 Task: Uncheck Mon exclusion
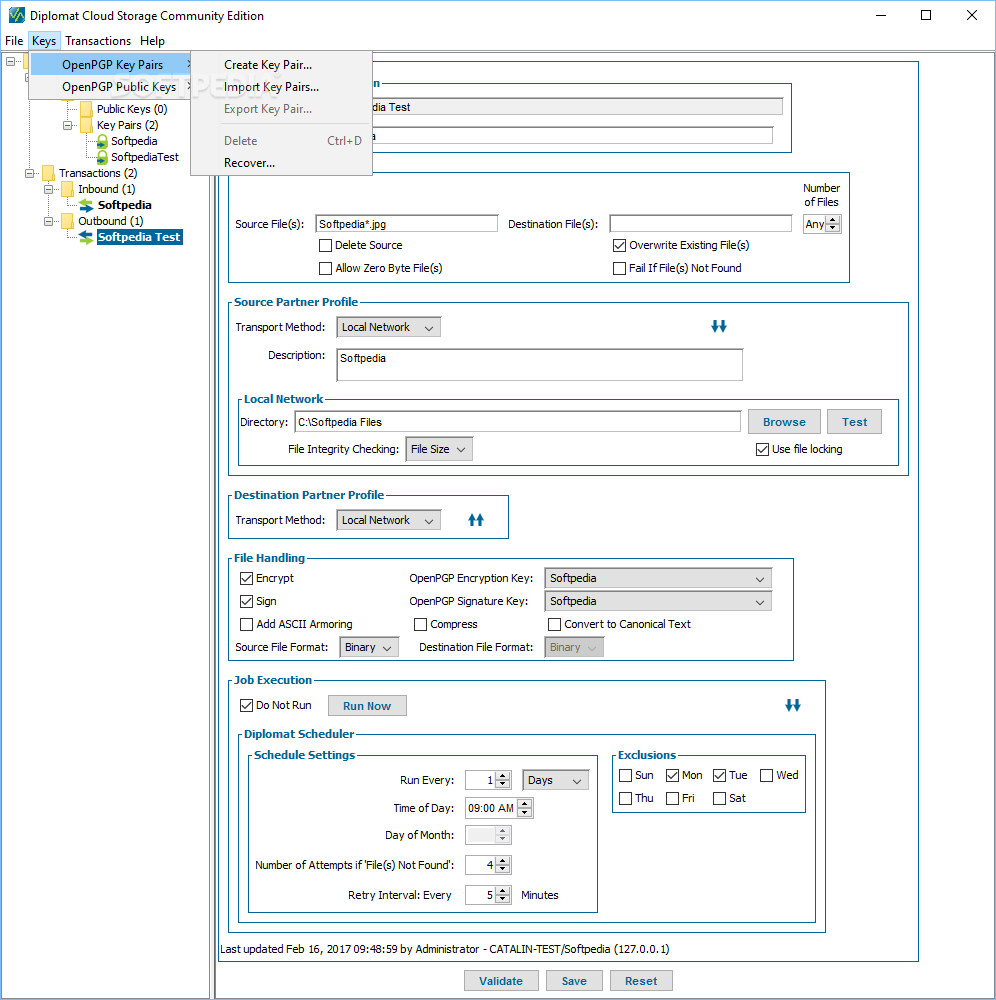672,775
